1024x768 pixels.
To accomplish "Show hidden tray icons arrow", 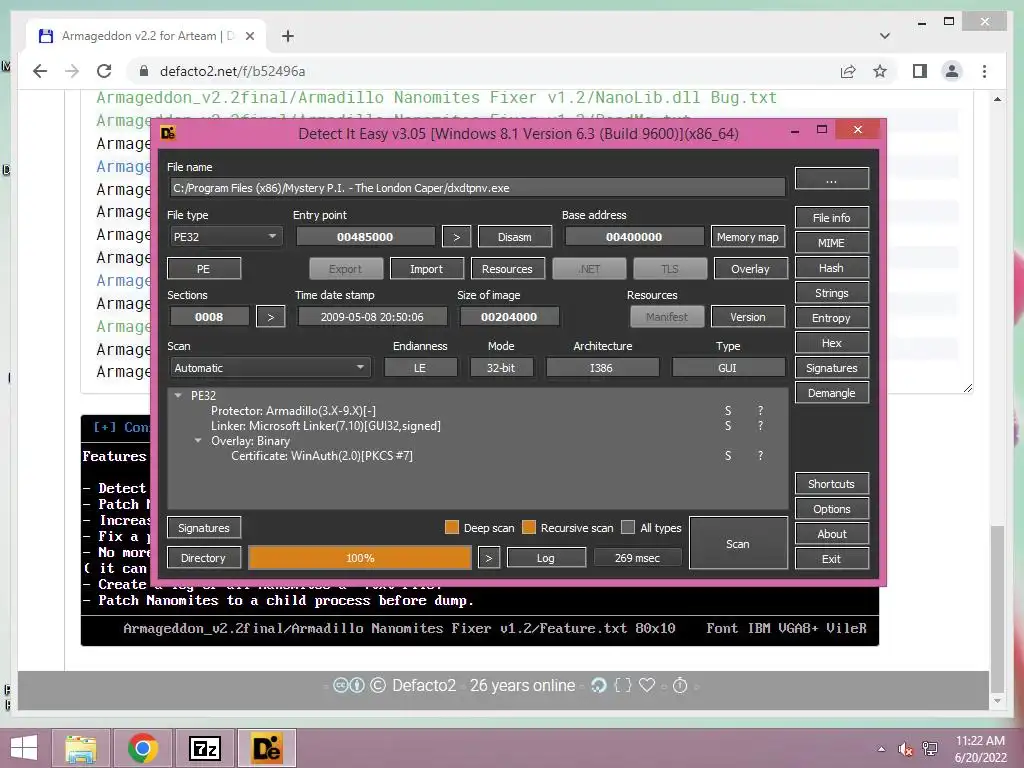I will 882,749.
